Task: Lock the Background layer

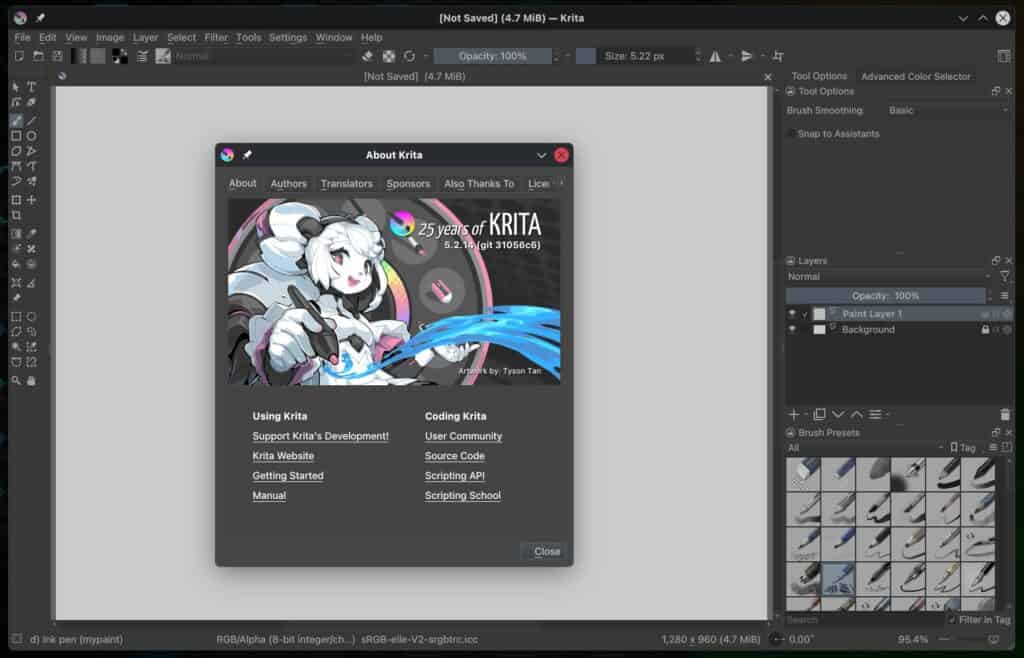Action: click(x=985, y=330)
